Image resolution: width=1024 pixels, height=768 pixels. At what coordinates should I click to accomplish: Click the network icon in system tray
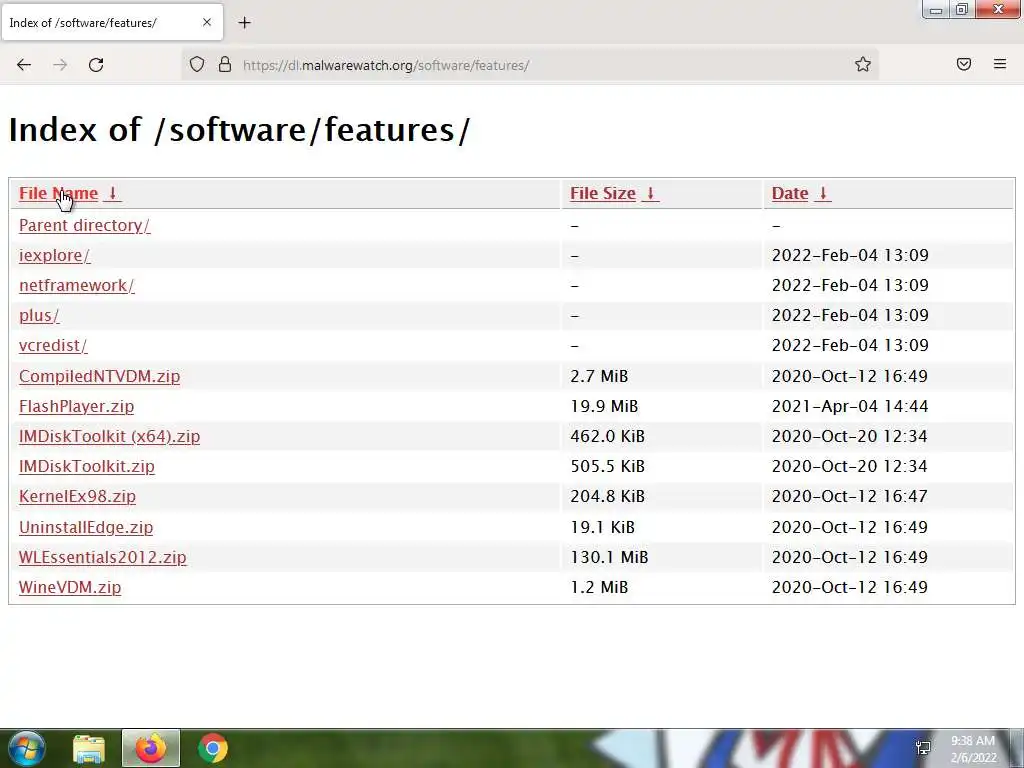pos(923,748)
